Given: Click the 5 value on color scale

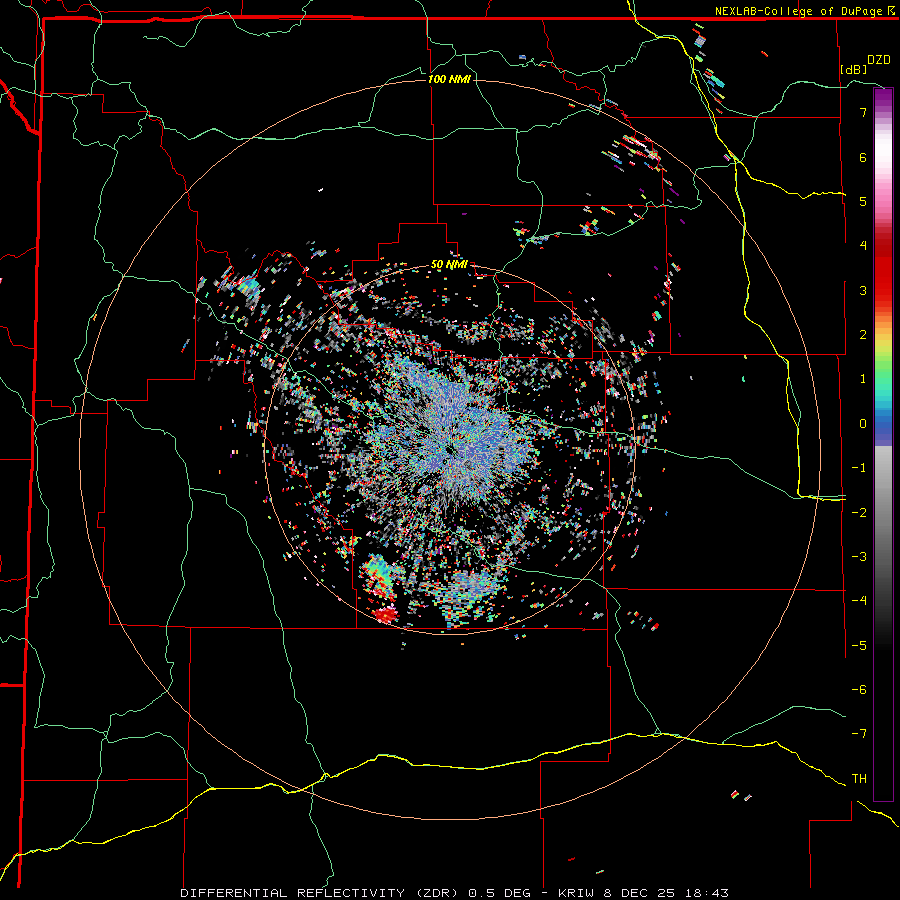Looking at the screenshot, I should click(x=863, y=201).
